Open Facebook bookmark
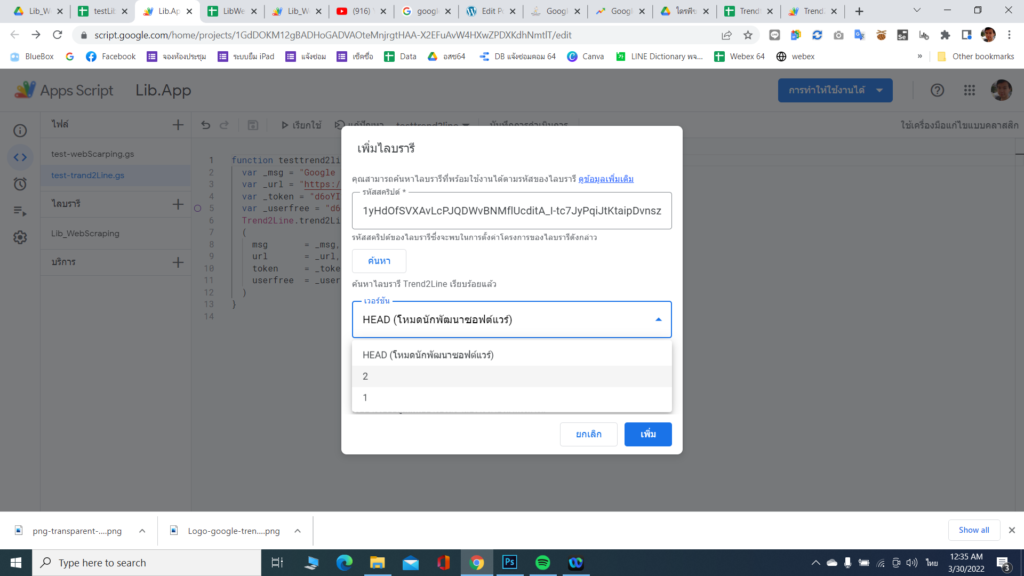This screenshot has width=1024, height=576. click(110, 56)
